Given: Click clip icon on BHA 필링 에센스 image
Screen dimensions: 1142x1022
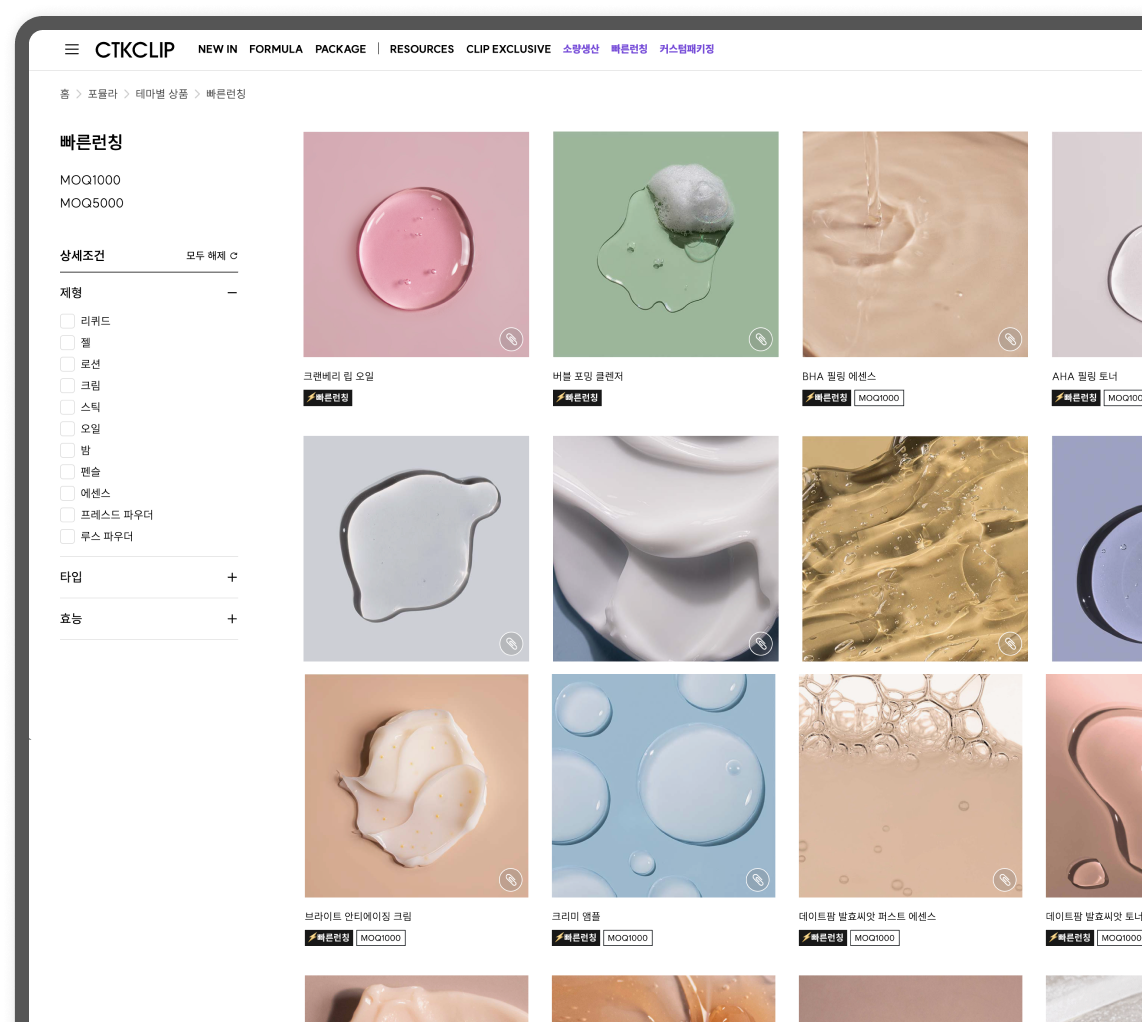Looking at the screenshot, I should point(1010,339).
